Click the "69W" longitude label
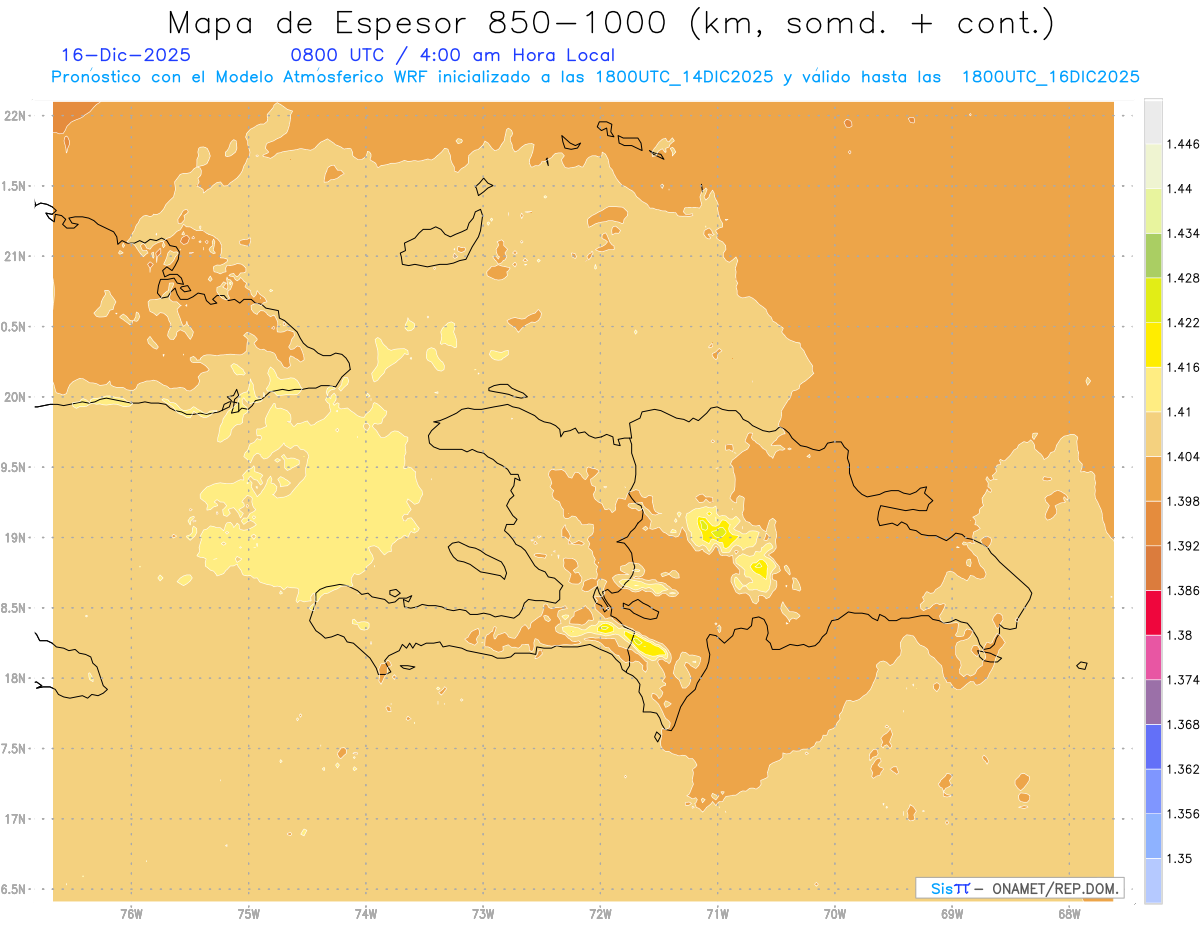Viewport: 1200px width, 927px height. 952,913
